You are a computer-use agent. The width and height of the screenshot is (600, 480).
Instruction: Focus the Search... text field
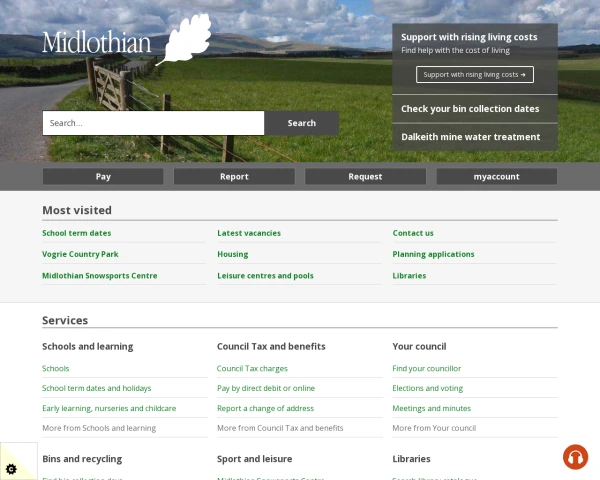[x=153, y=123]
